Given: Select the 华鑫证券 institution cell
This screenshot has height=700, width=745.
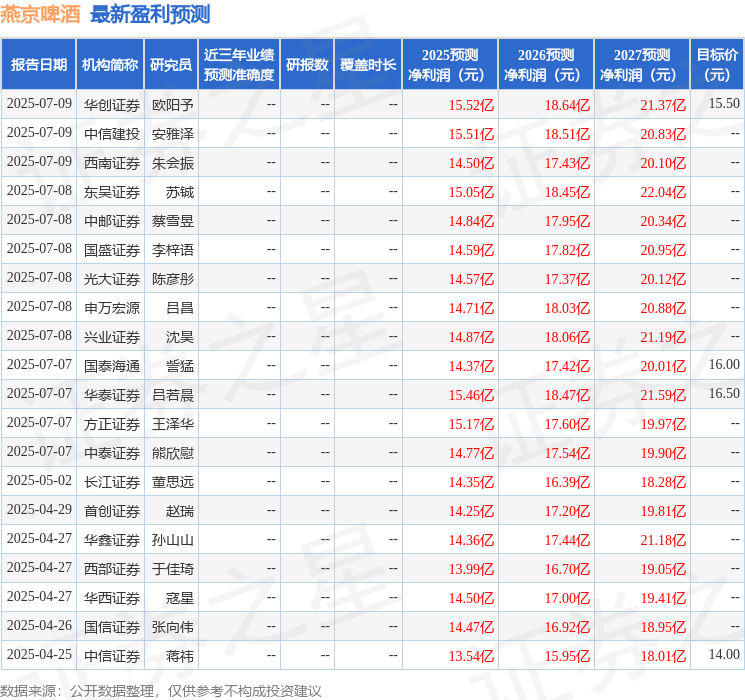Looking at the screenshot, I should 112,540.
